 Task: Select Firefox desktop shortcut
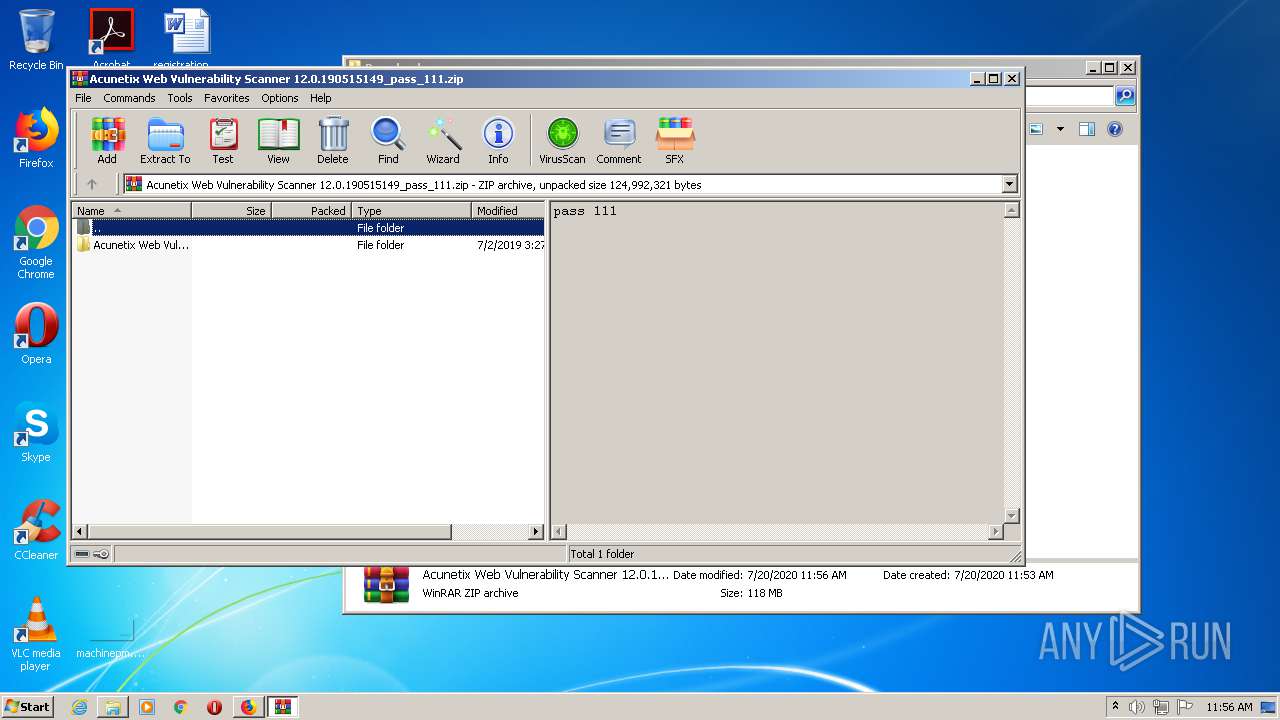click(x=36, y=138)
